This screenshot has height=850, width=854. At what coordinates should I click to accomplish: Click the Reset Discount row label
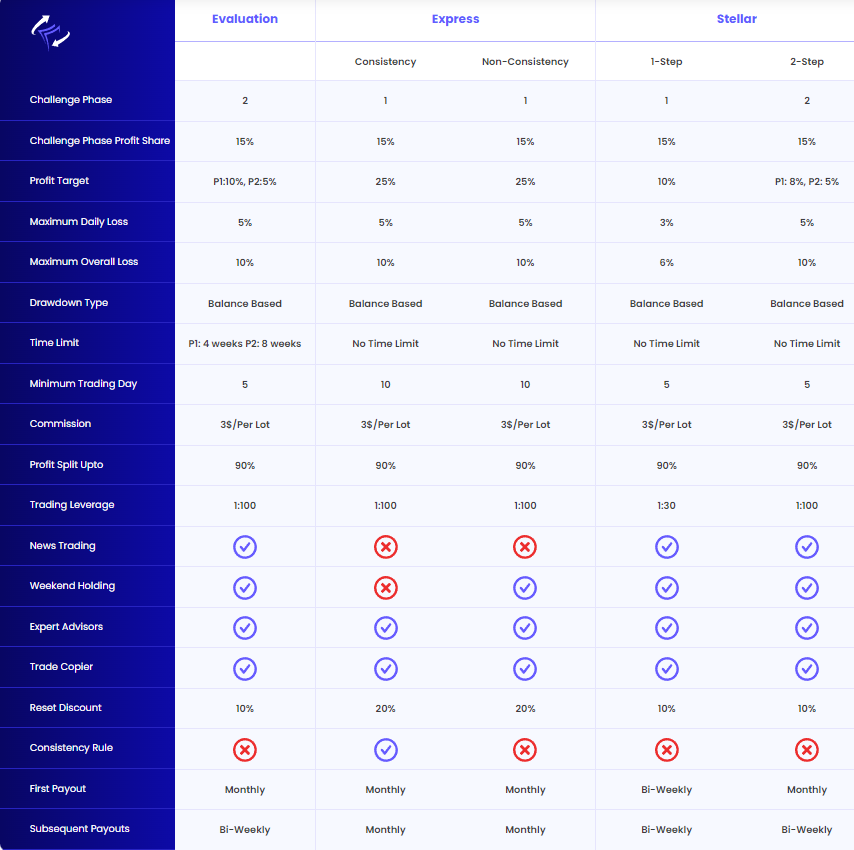(x=66, y=708)
